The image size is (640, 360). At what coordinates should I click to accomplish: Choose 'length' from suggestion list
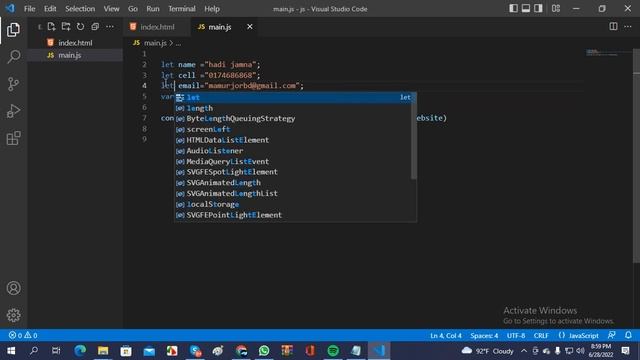[293, 108]
